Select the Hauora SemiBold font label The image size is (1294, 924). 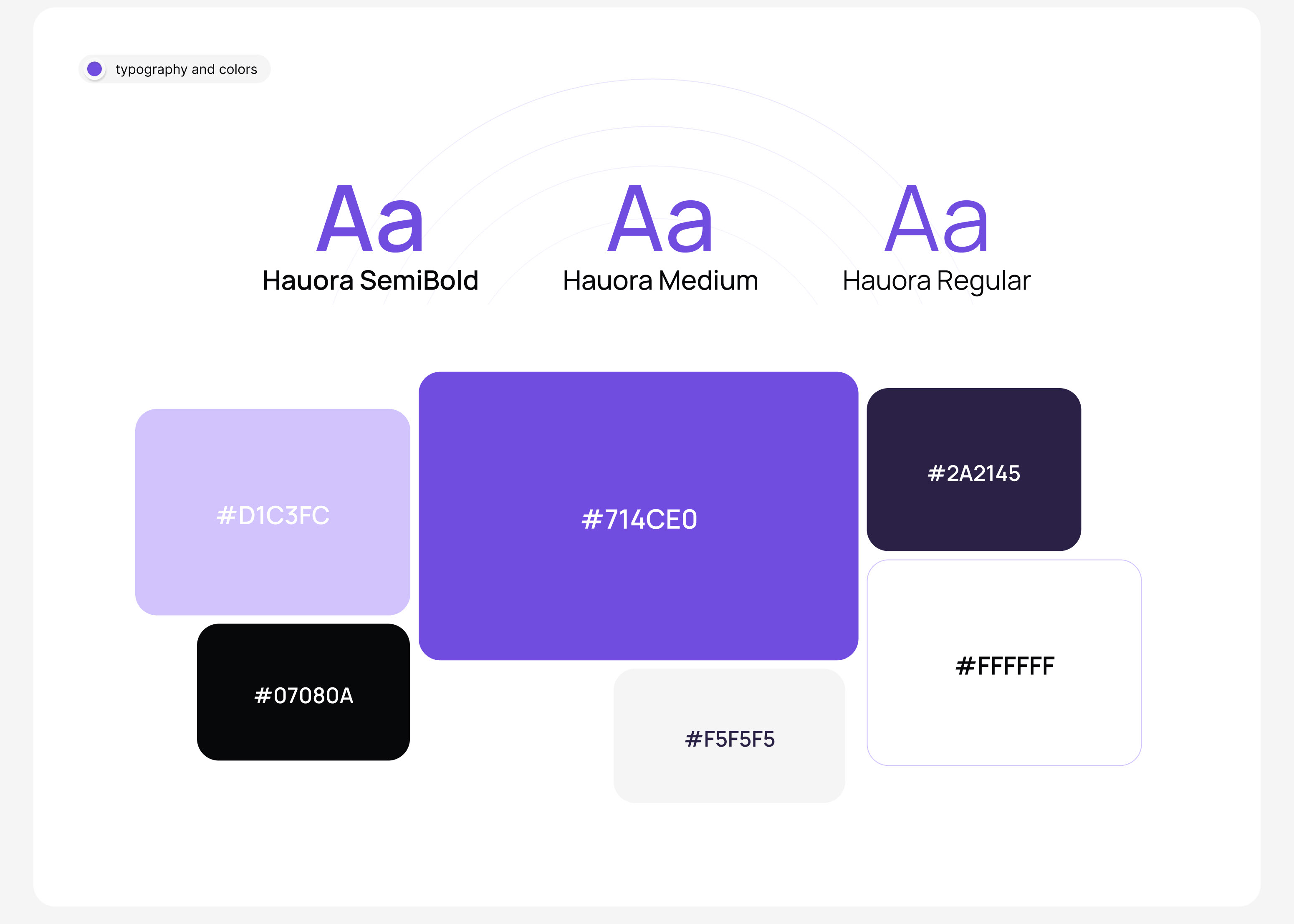tap(370, 280)
